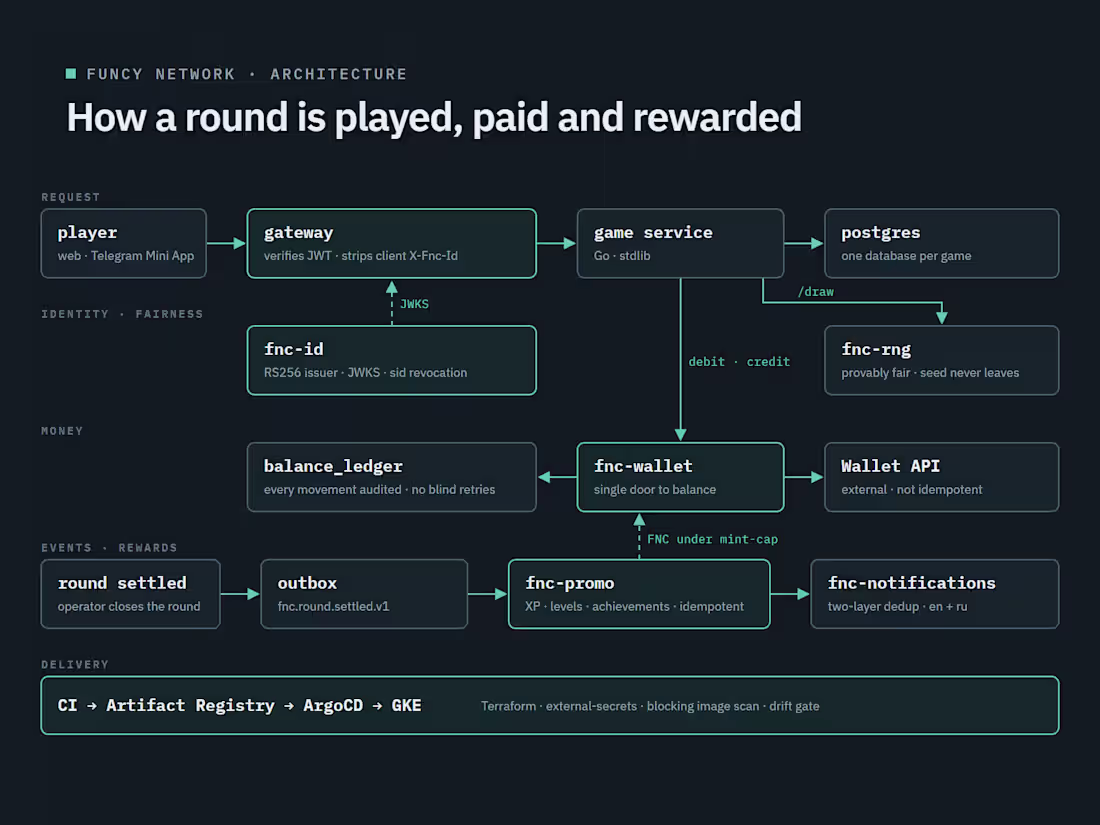Click the /draw connector label
This screenshot has width=1100, height=825.
pyautogui.click(x=815, y=292)
